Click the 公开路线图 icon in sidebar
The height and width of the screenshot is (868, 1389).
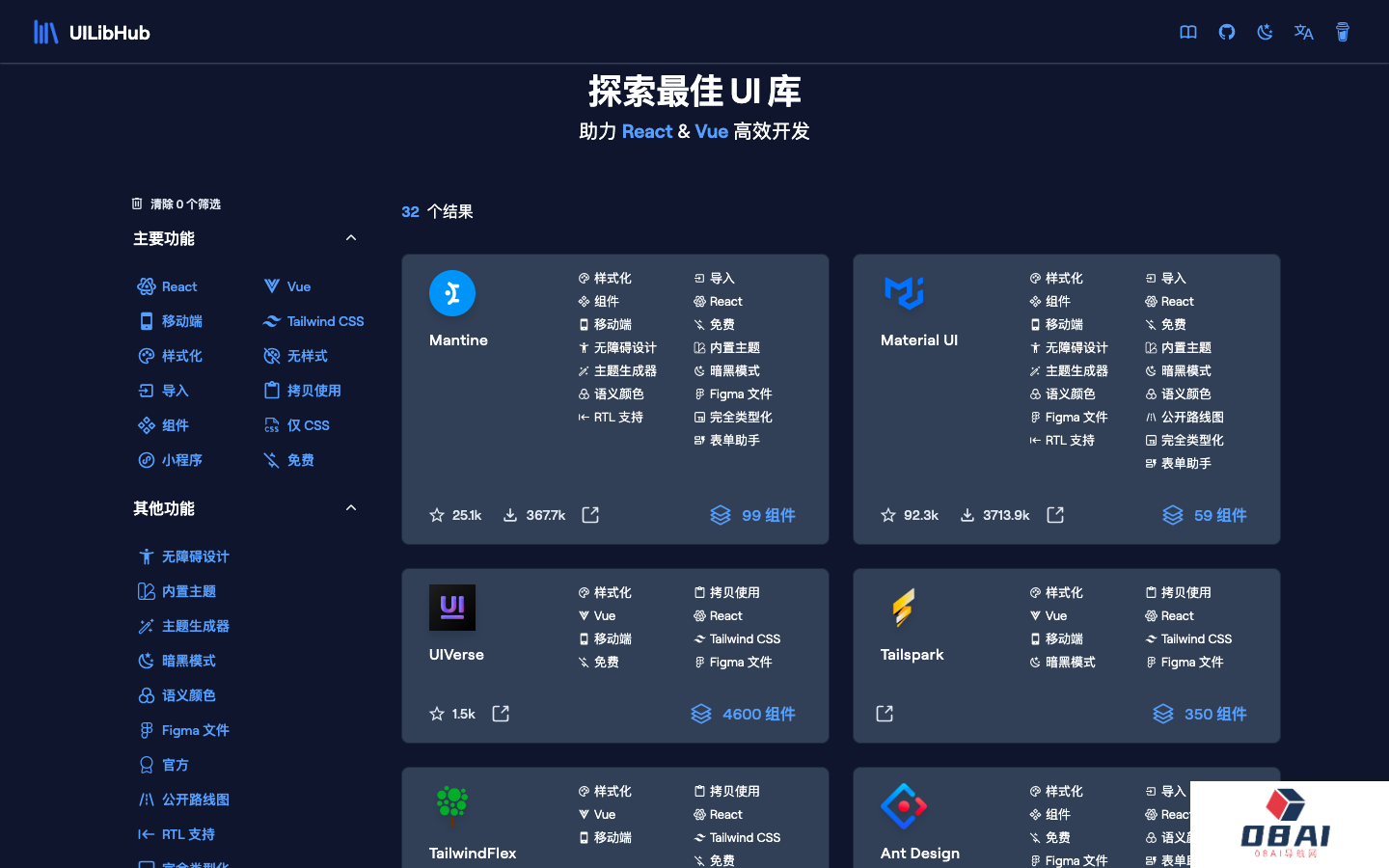coord(146,800)
